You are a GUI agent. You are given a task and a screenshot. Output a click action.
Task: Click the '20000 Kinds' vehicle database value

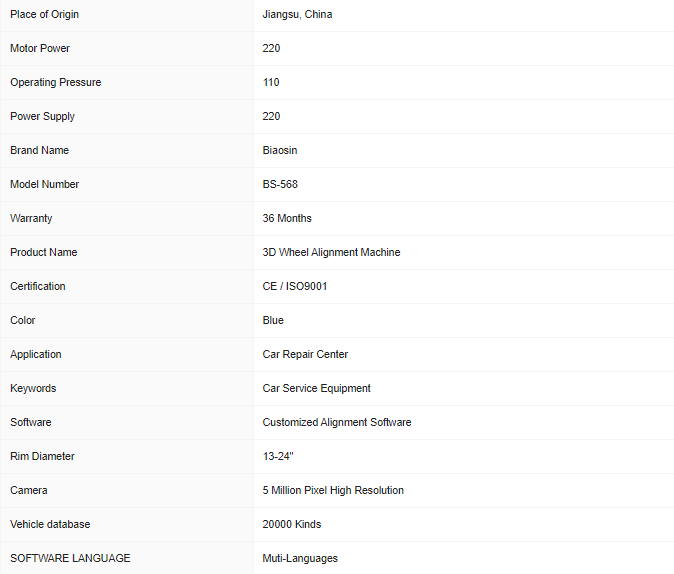click(x=292, y=524)
